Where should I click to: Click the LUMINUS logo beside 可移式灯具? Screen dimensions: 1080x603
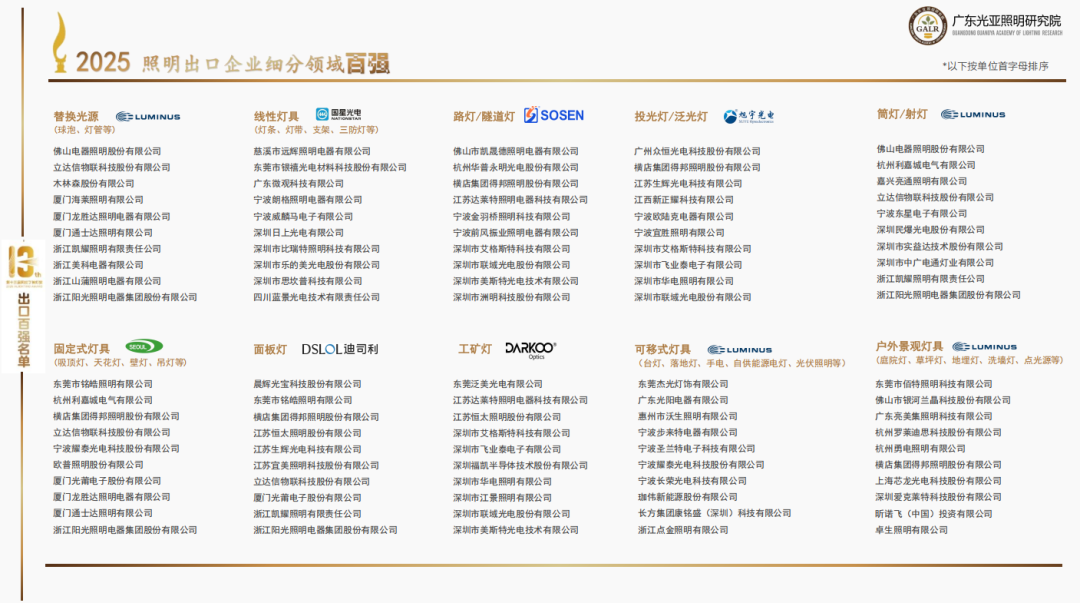click(739, 350)
